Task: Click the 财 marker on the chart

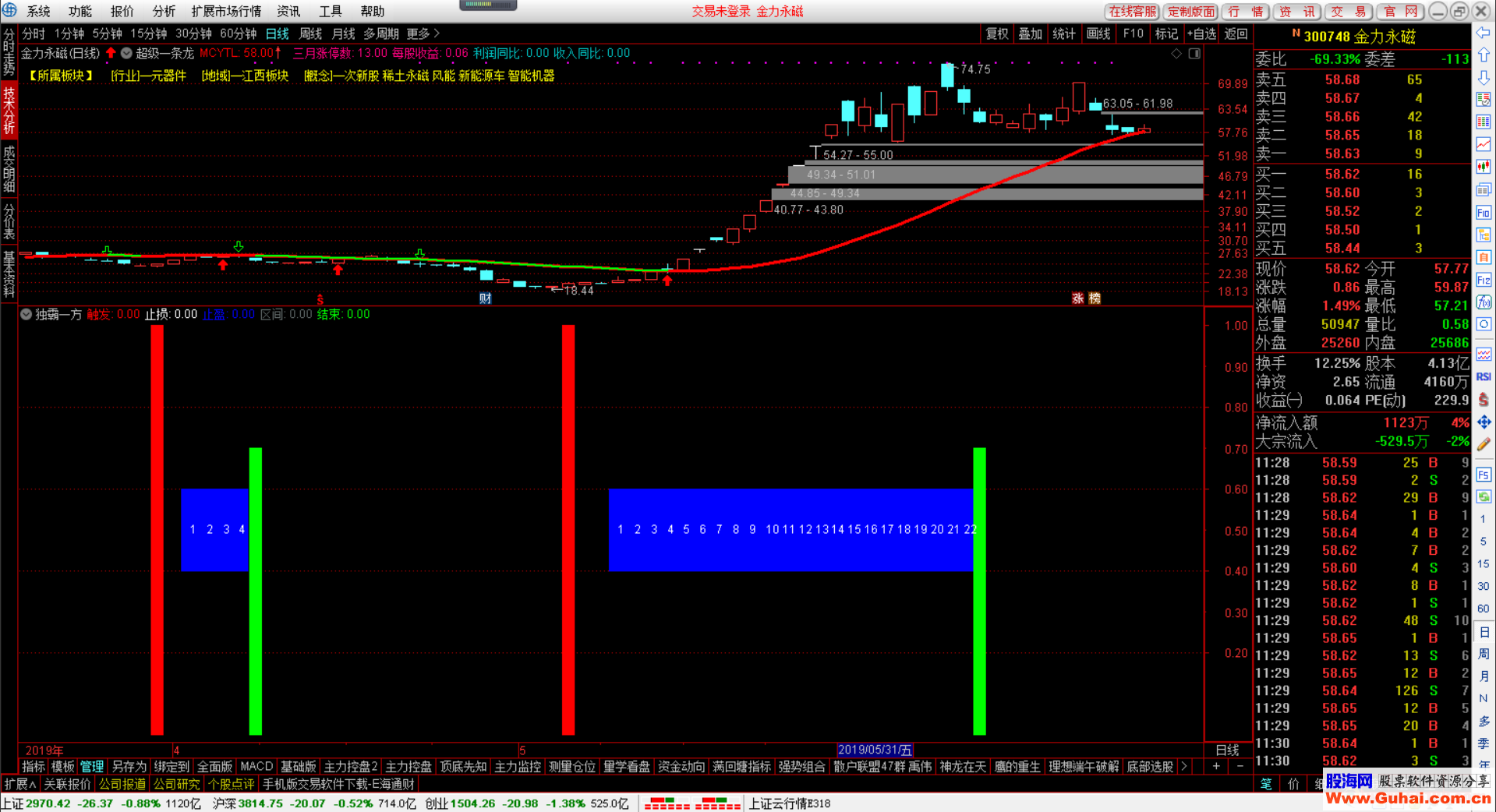Action: point(485,298)
